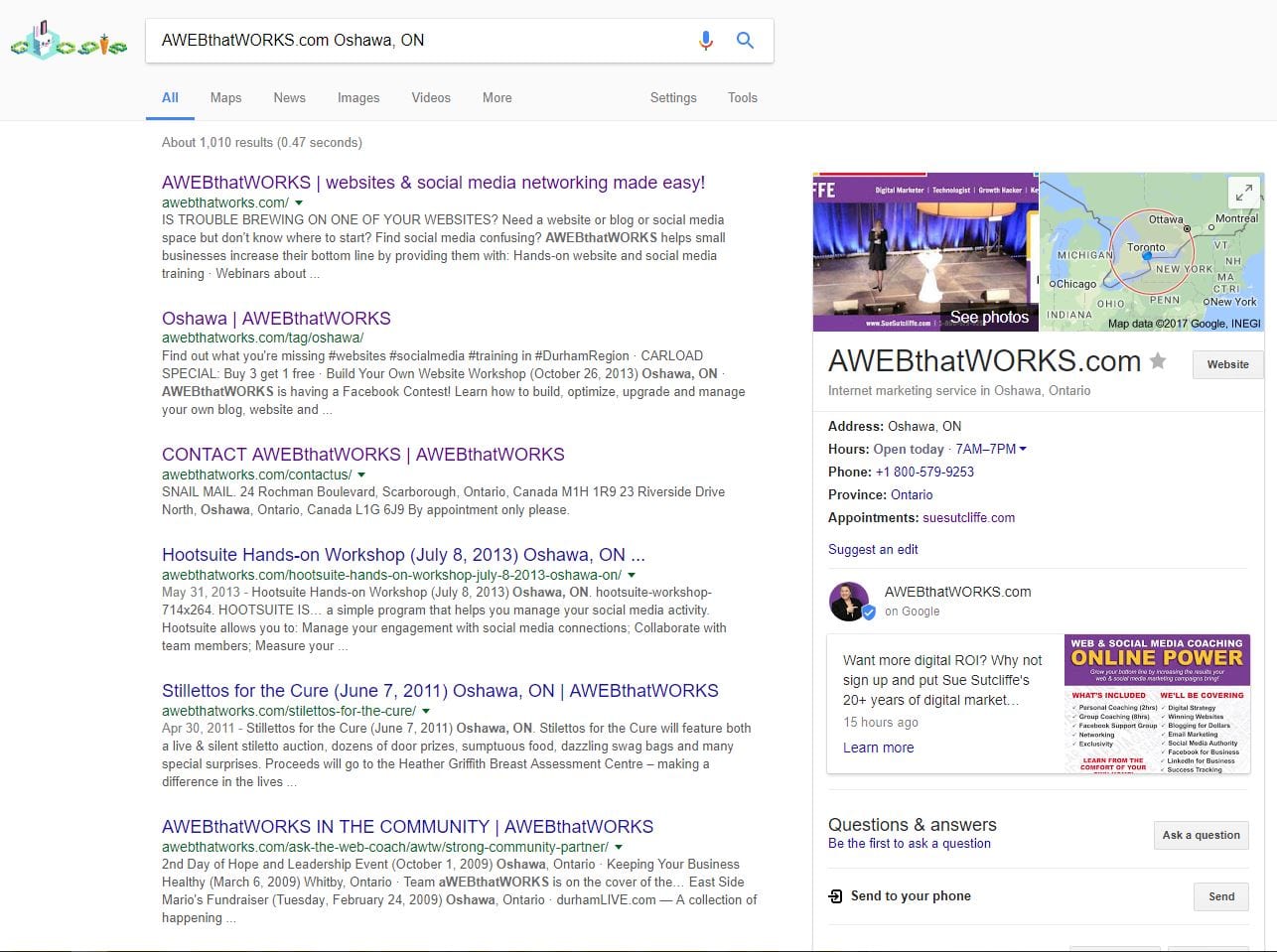Switch to the News tab
1277x952 pixels.
coord(289,97)
